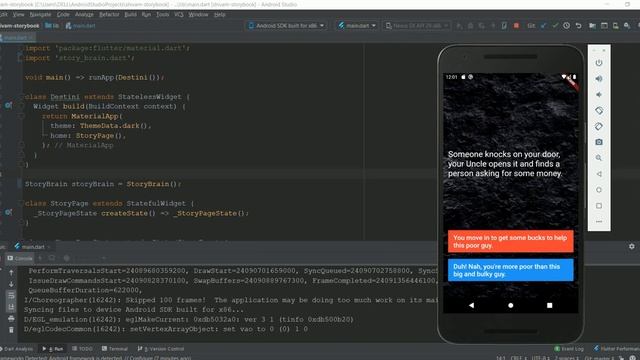The image size is (640, 360).
Task: Open the Build menu
Action: click(130, 14)
